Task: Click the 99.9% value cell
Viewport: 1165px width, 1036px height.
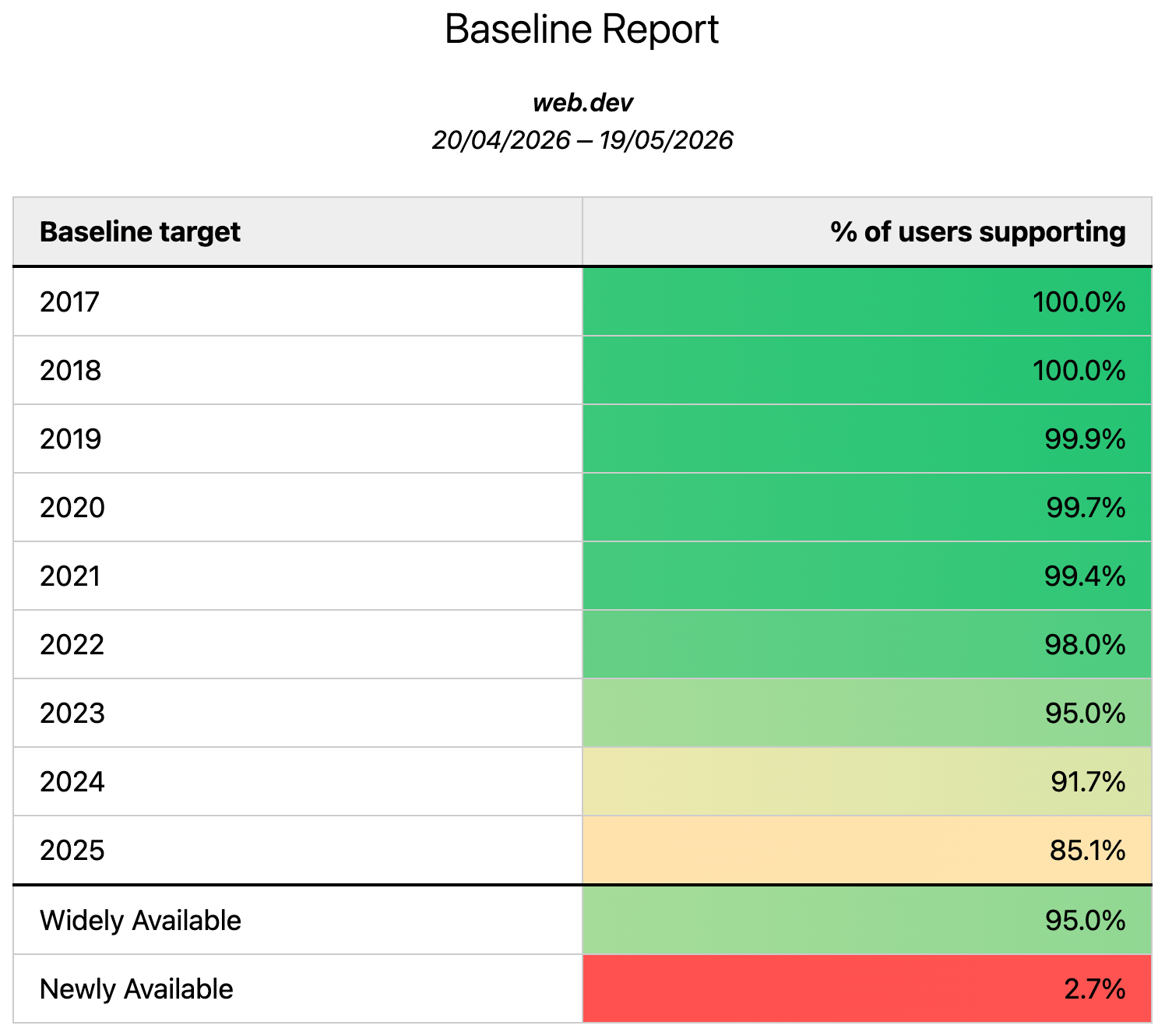Action: [867, 439]
